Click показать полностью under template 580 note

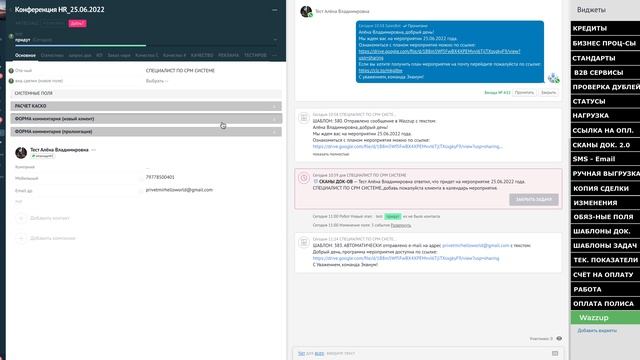(331, 154)
